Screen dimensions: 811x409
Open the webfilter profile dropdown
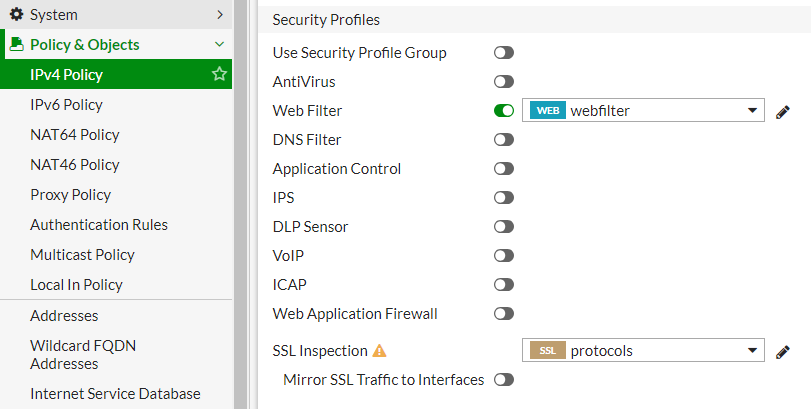643,110
